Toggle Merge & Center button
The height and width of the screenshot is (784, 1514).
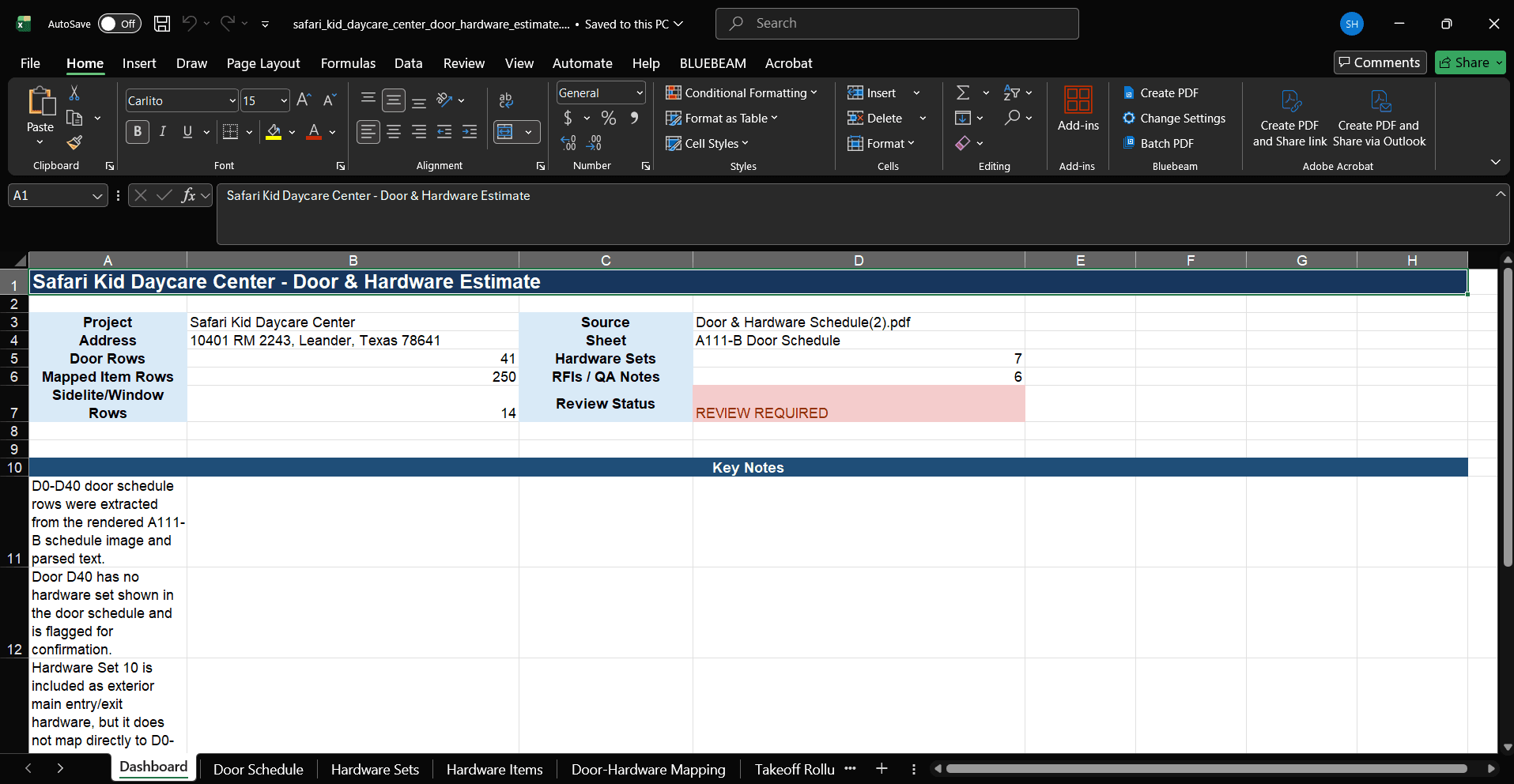505,132
